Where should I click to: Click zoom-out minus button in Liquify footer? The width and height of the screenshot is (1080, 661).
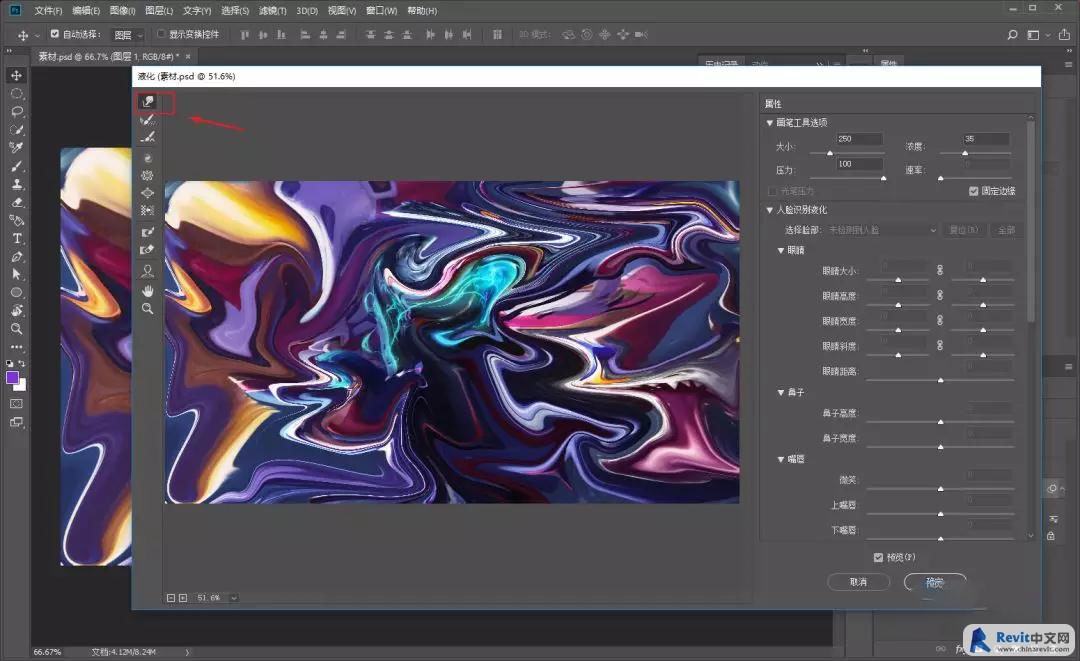[x=171, y=598]
